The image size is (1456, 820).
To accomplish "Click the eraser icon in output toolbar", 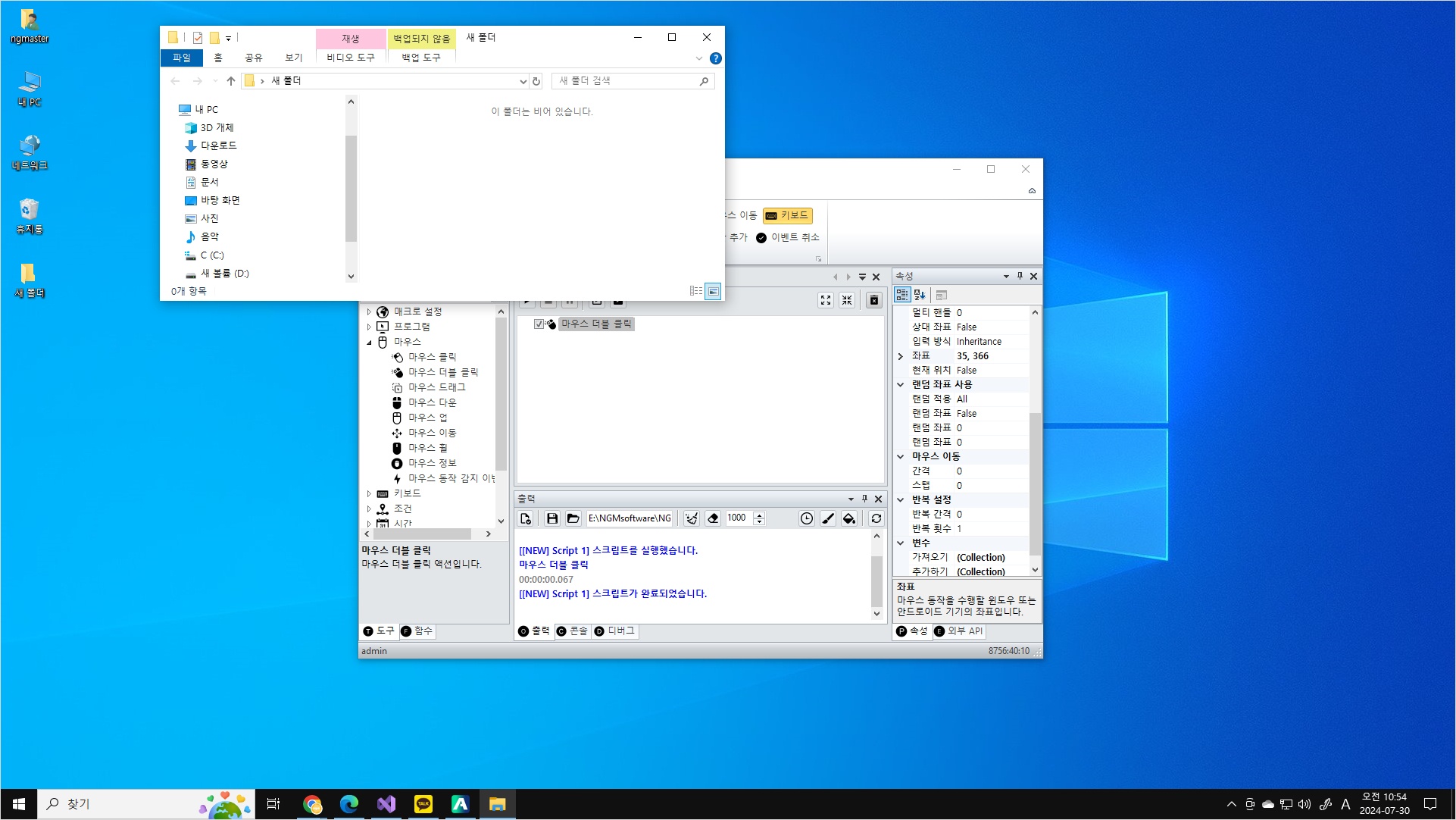I will tap(713, 518).
